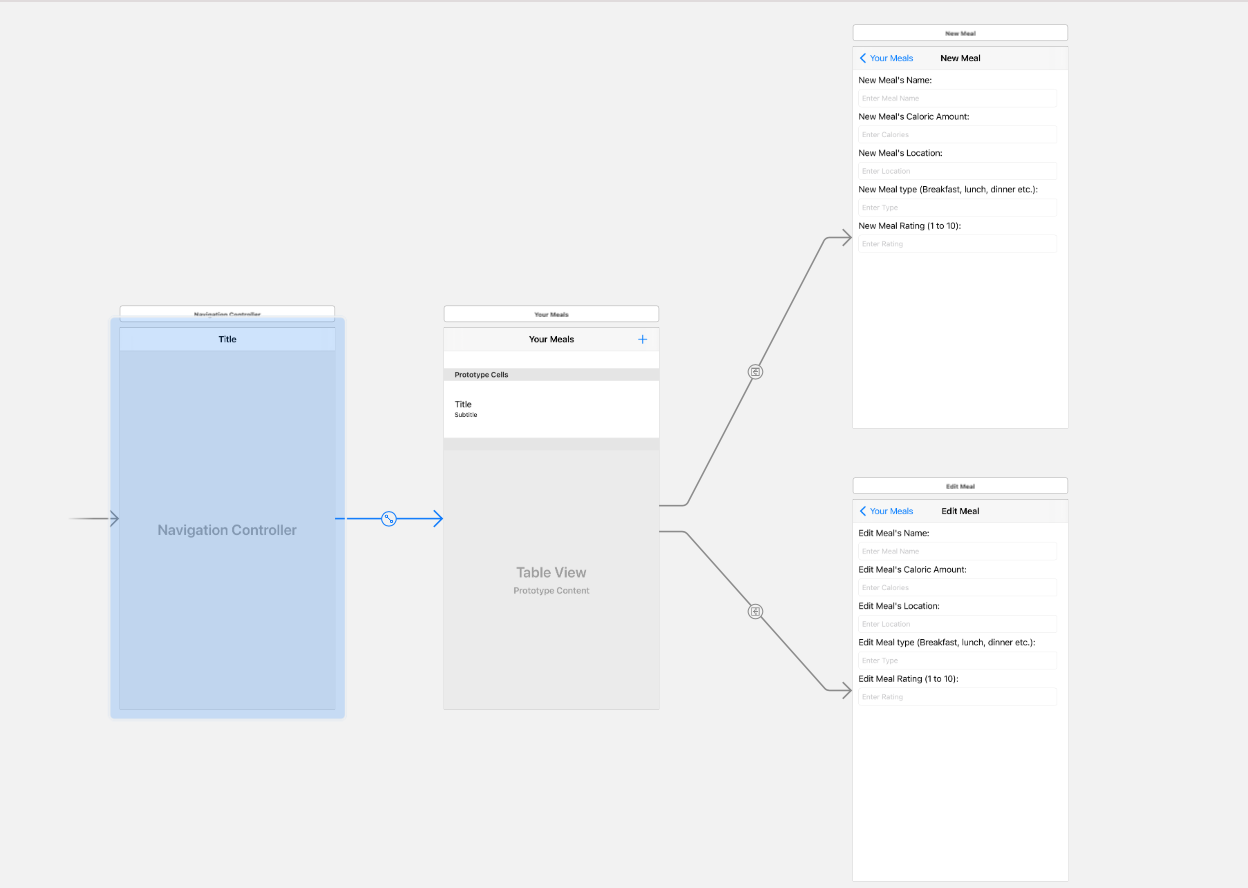Click the Enter Location field in Edit Meal
This screenshot has width=1248, height=888.
[957, 624]
